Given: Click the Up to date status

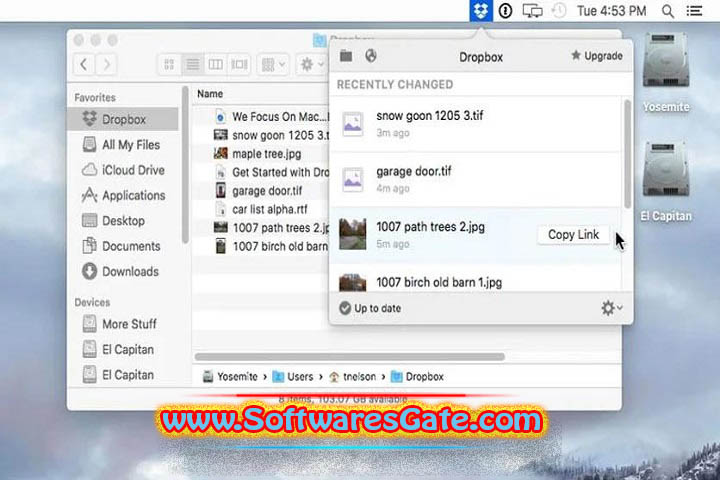Looking at the screenshot, I should 370,308.
